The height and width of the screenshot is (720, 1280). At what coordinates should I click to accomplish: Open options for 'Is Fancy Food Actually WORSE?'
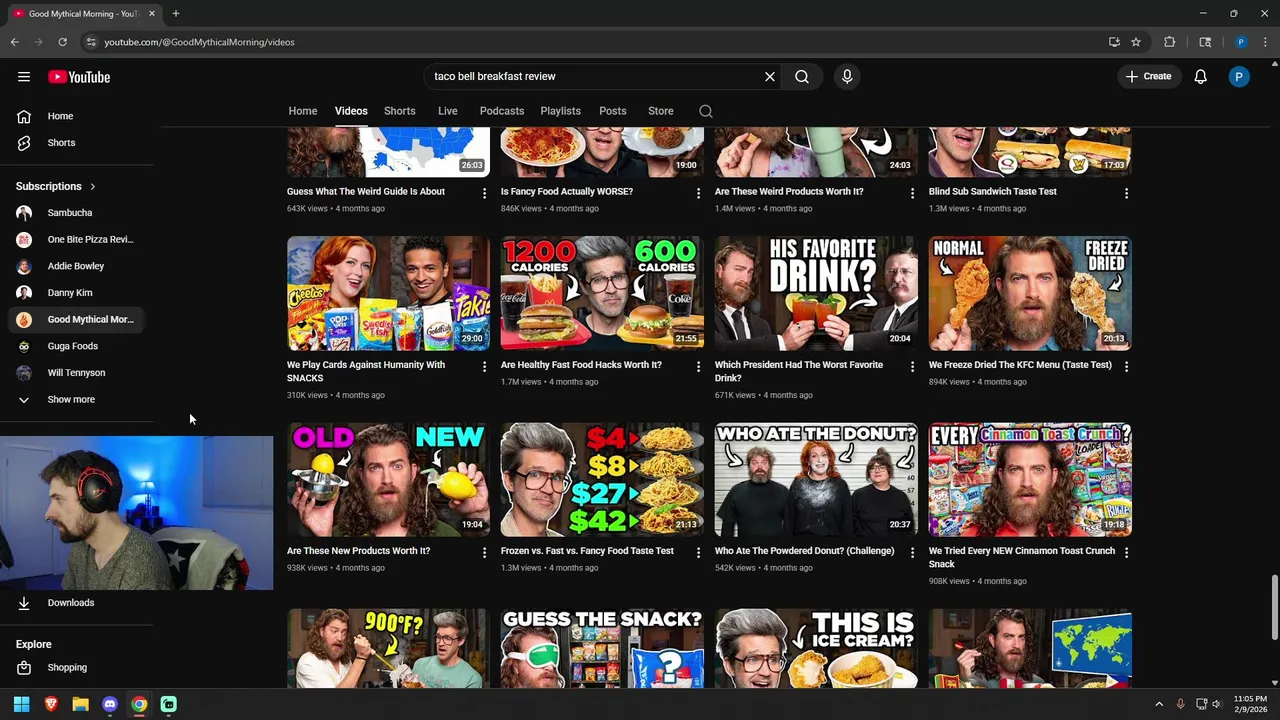(x=698, y=193)
